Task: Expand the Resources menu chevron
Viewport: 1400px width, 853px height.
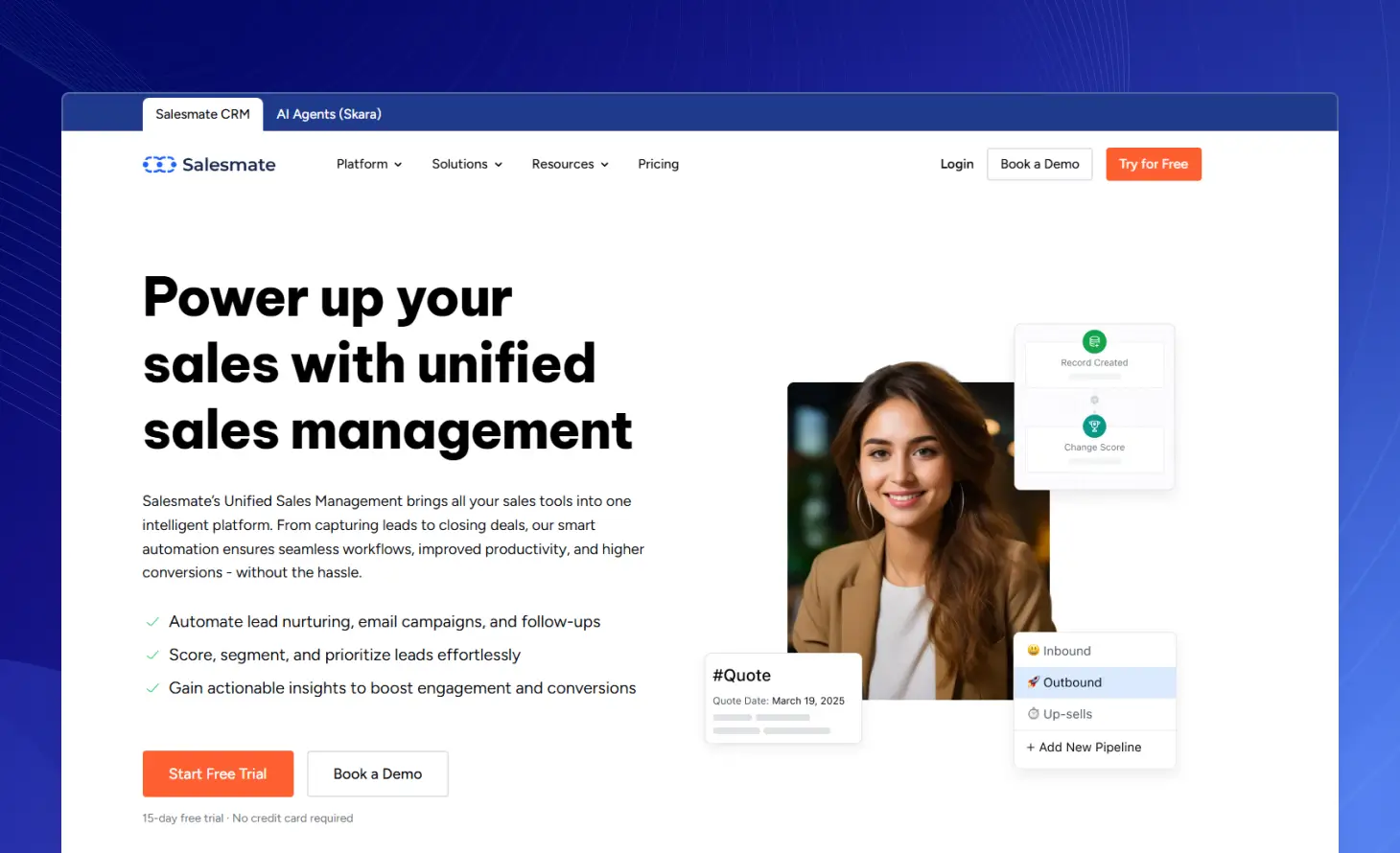Action: 604,165
